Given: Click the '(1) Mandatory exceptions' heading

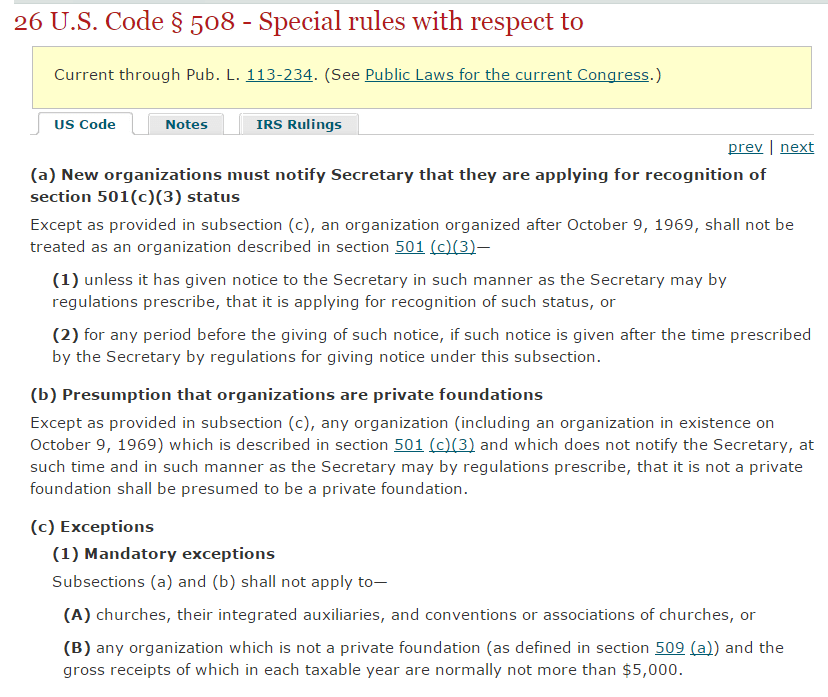Looking at the screenshot, I should 163,553.
